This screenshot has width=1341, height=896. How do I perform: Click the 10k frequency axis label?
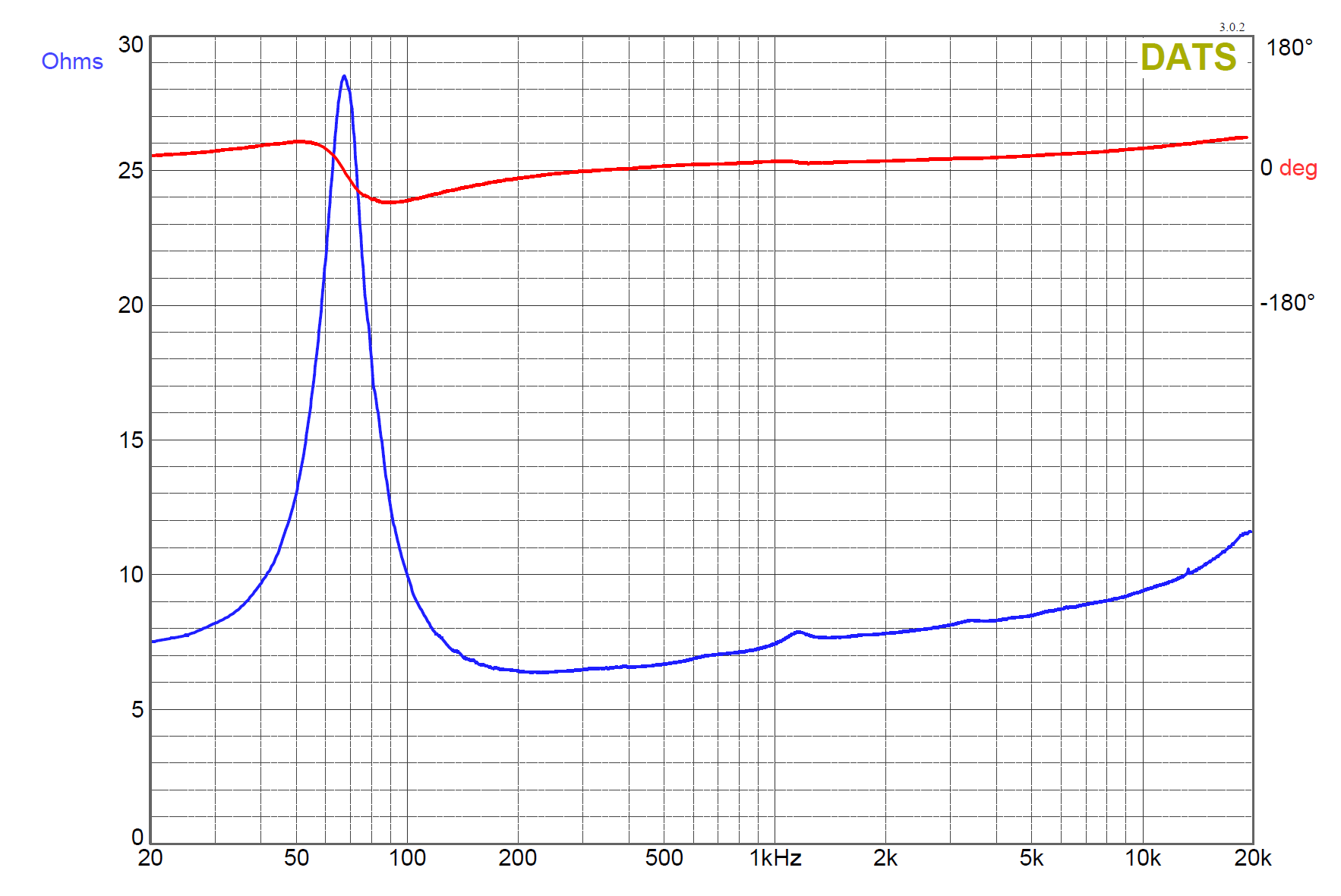[1143, 858]
